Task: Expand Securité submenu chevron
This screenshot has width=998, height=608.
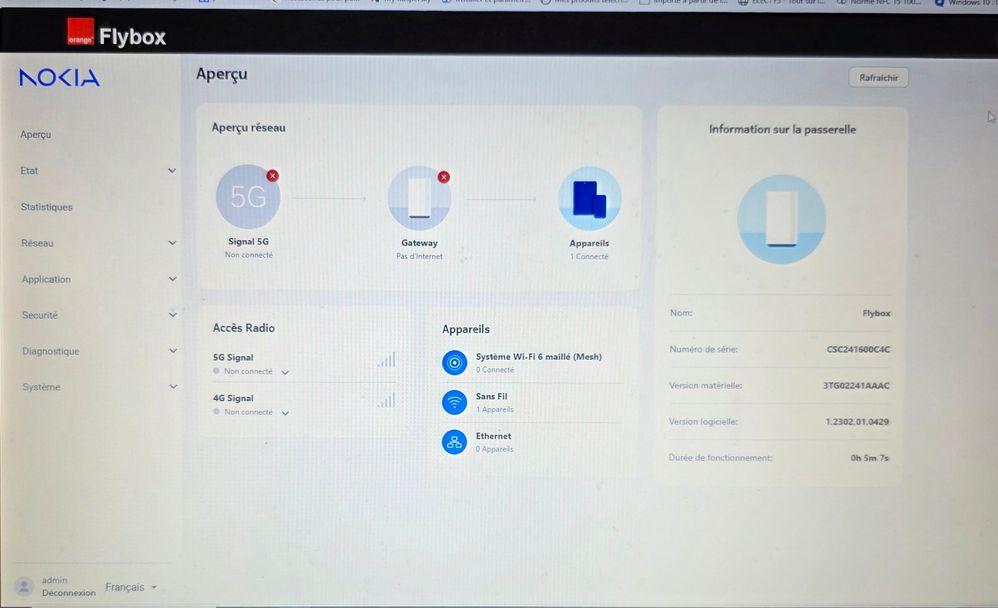Action: [x=172, y=315]
